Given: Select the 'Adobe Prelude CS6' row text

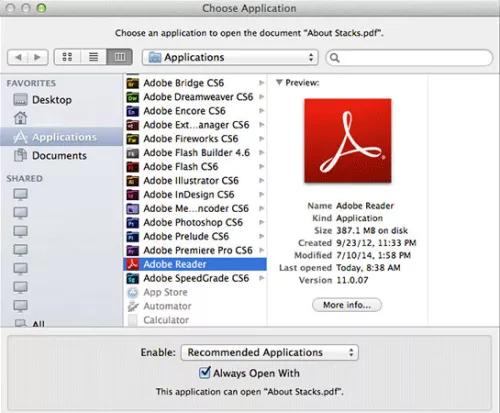Looking at the screenshot, I should (x=186, y=236).
